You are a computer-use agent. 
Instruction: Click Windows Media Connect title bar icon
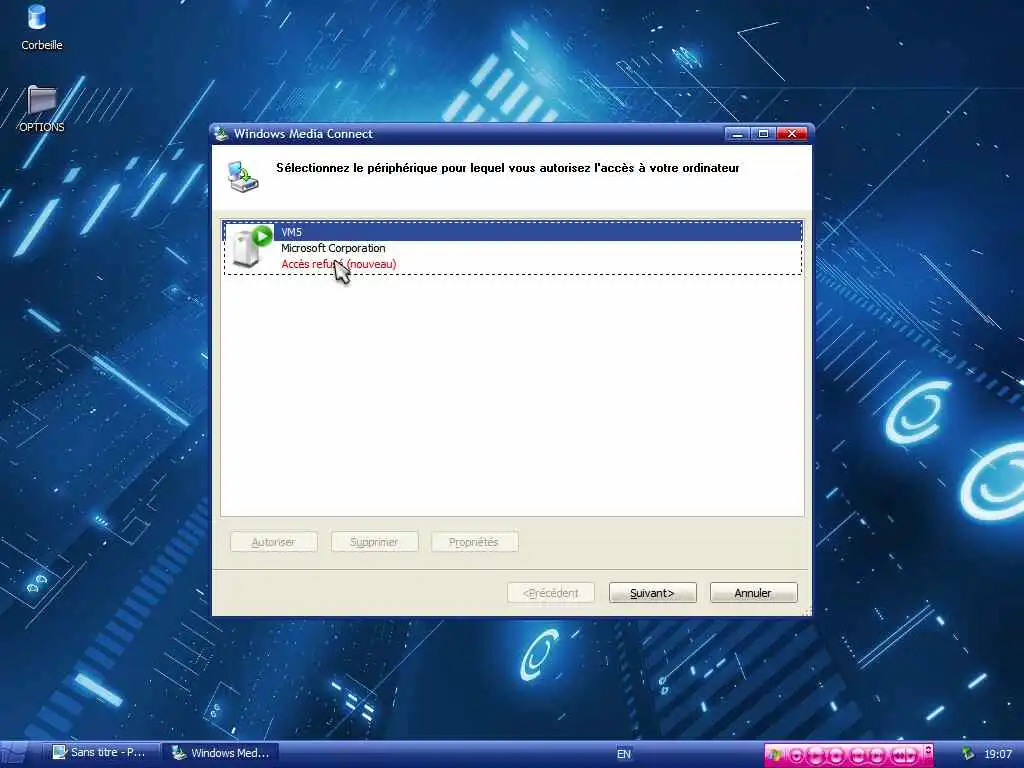pyautogui.click(x=221, y=134)
